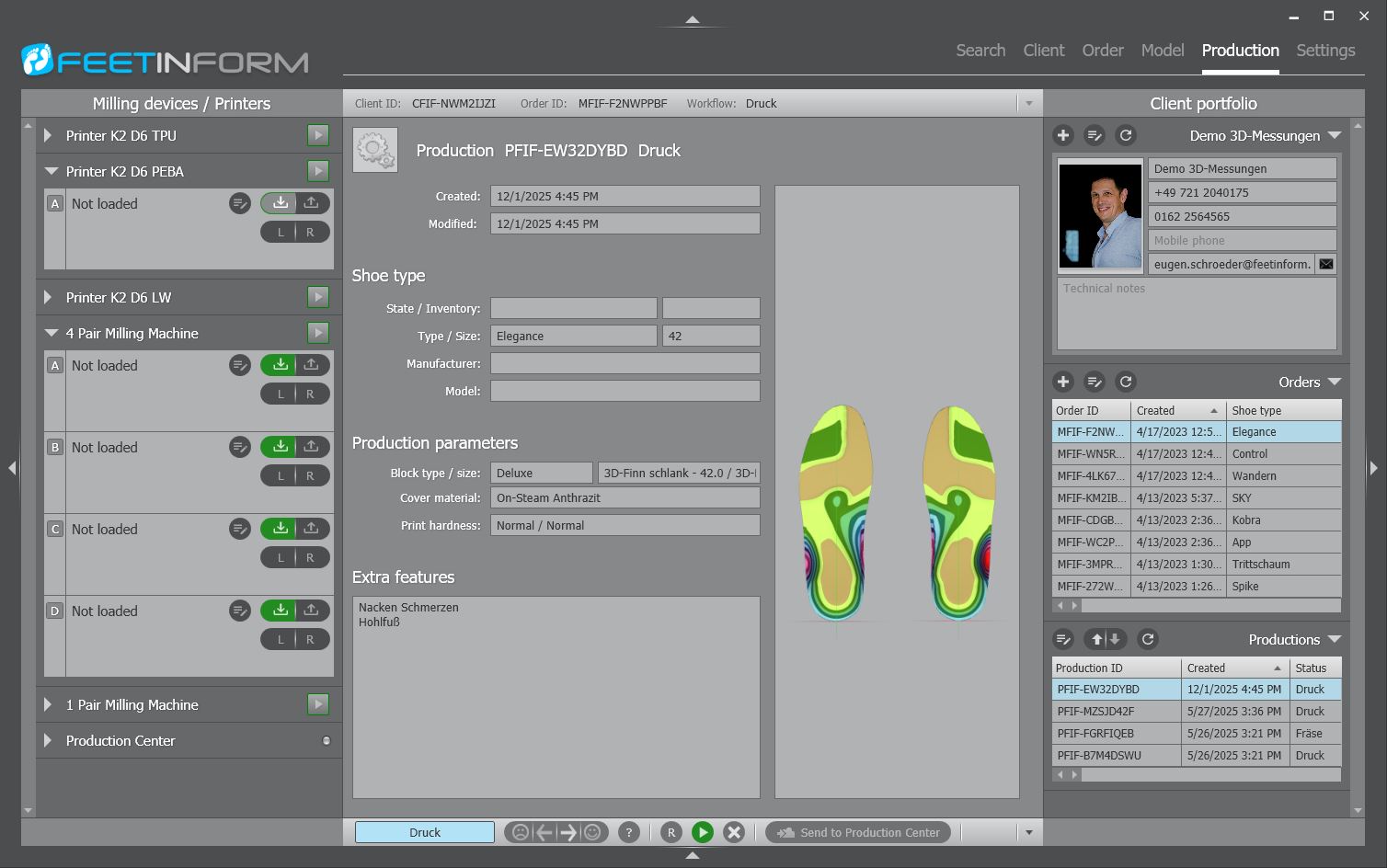The height and width of the screenshot is (868, 1387).
Task: Add a new order with the plus icon
Action: coord(1063,382)
